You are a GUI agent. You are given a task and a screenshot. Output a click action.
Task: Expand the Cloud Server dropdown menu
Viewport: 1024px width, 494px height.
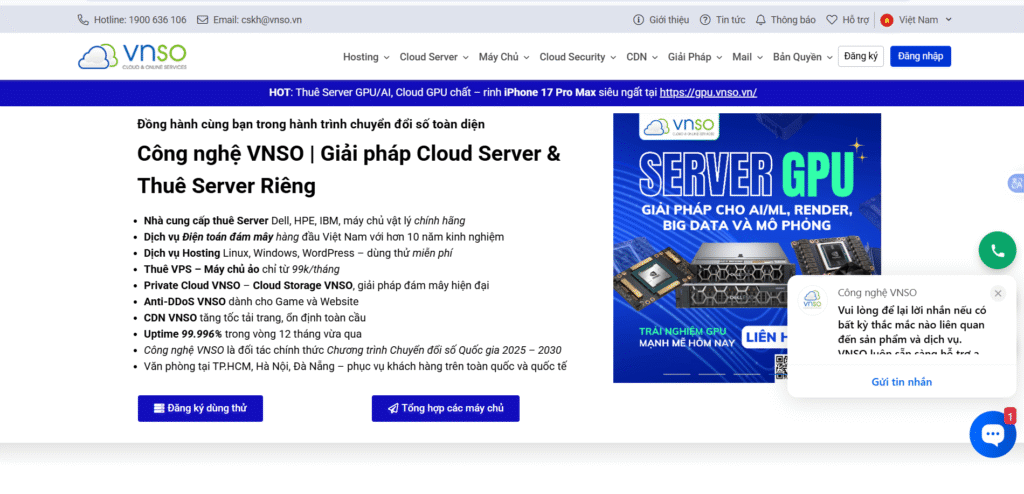(434, 57)
